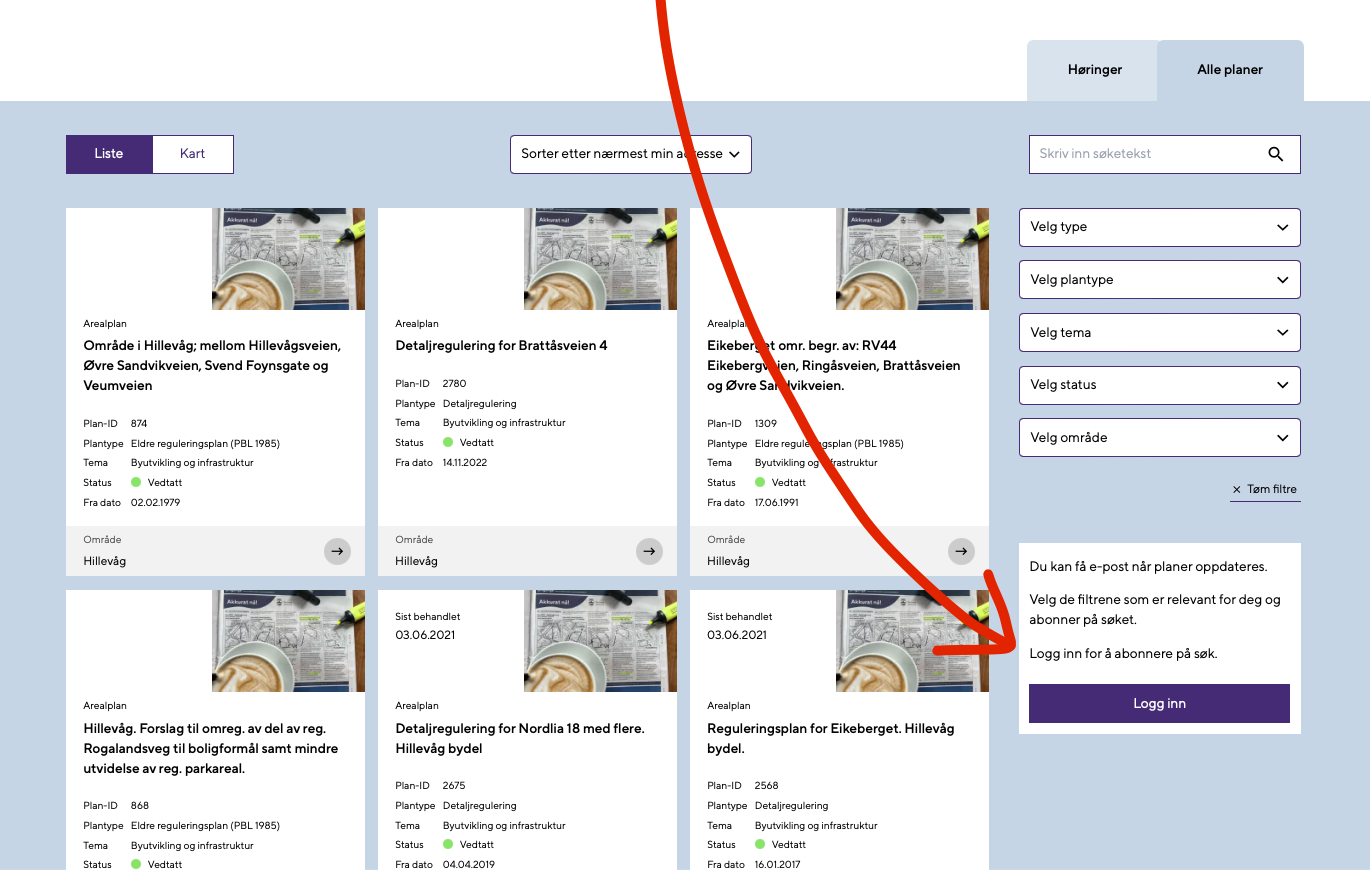Viewport: 1370px width, 870px height.
Task: Select the Alle planer tab
Action: tap(1229, 70)
